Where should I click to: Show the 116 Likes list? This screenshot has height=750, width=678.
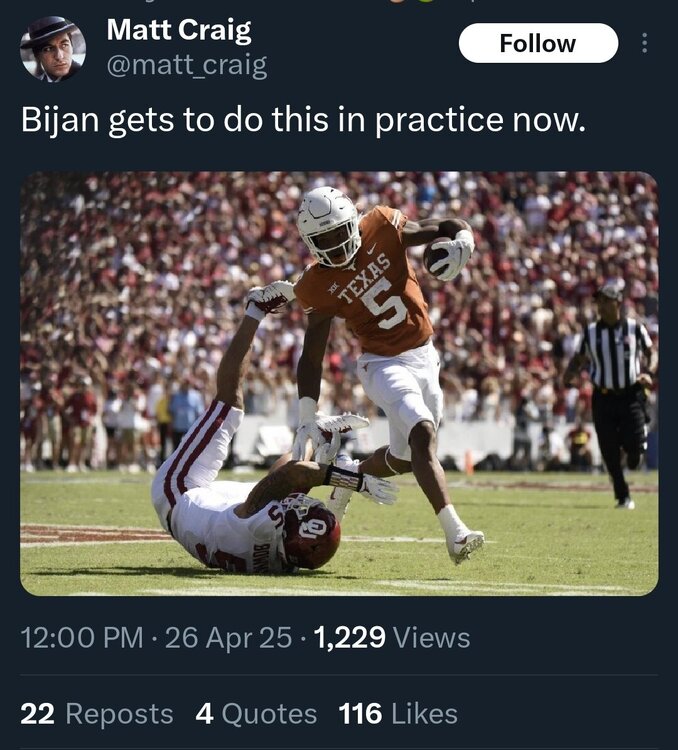coord(398,713)
